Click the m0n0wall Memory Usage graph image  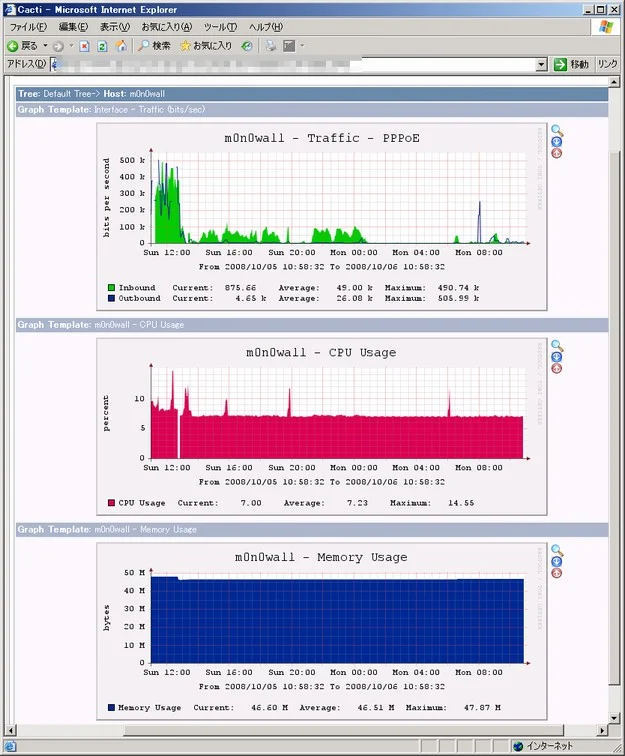pyautogui.click(x=322, y=631)
